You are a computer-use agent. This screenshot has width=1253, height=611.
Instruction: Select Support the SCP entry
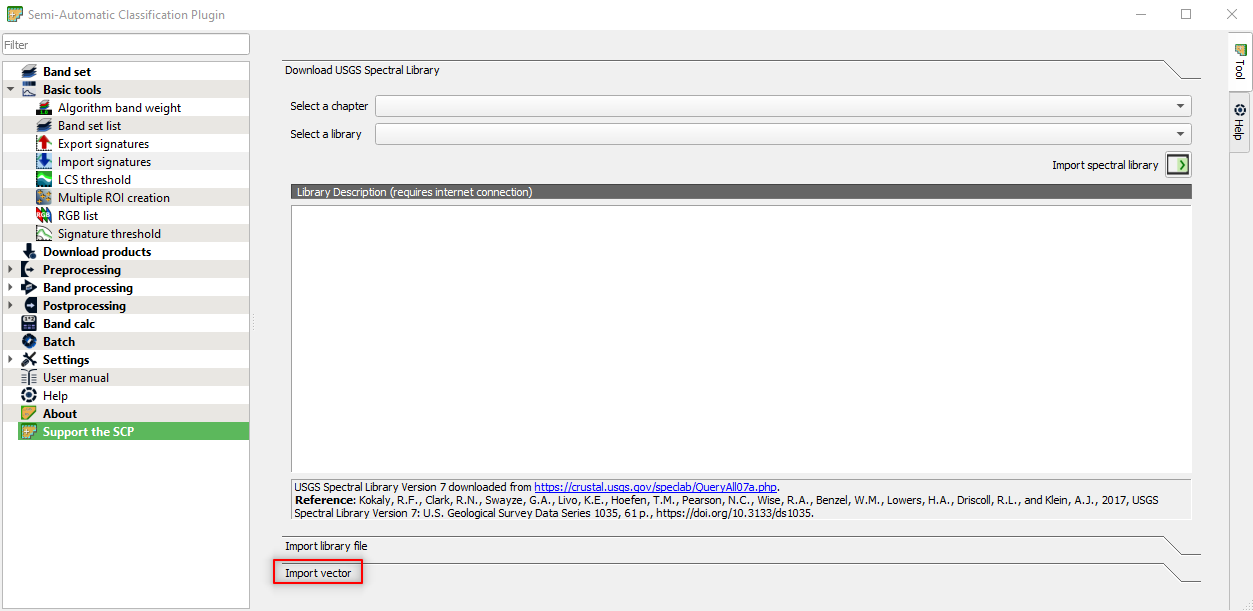[88, 432]
